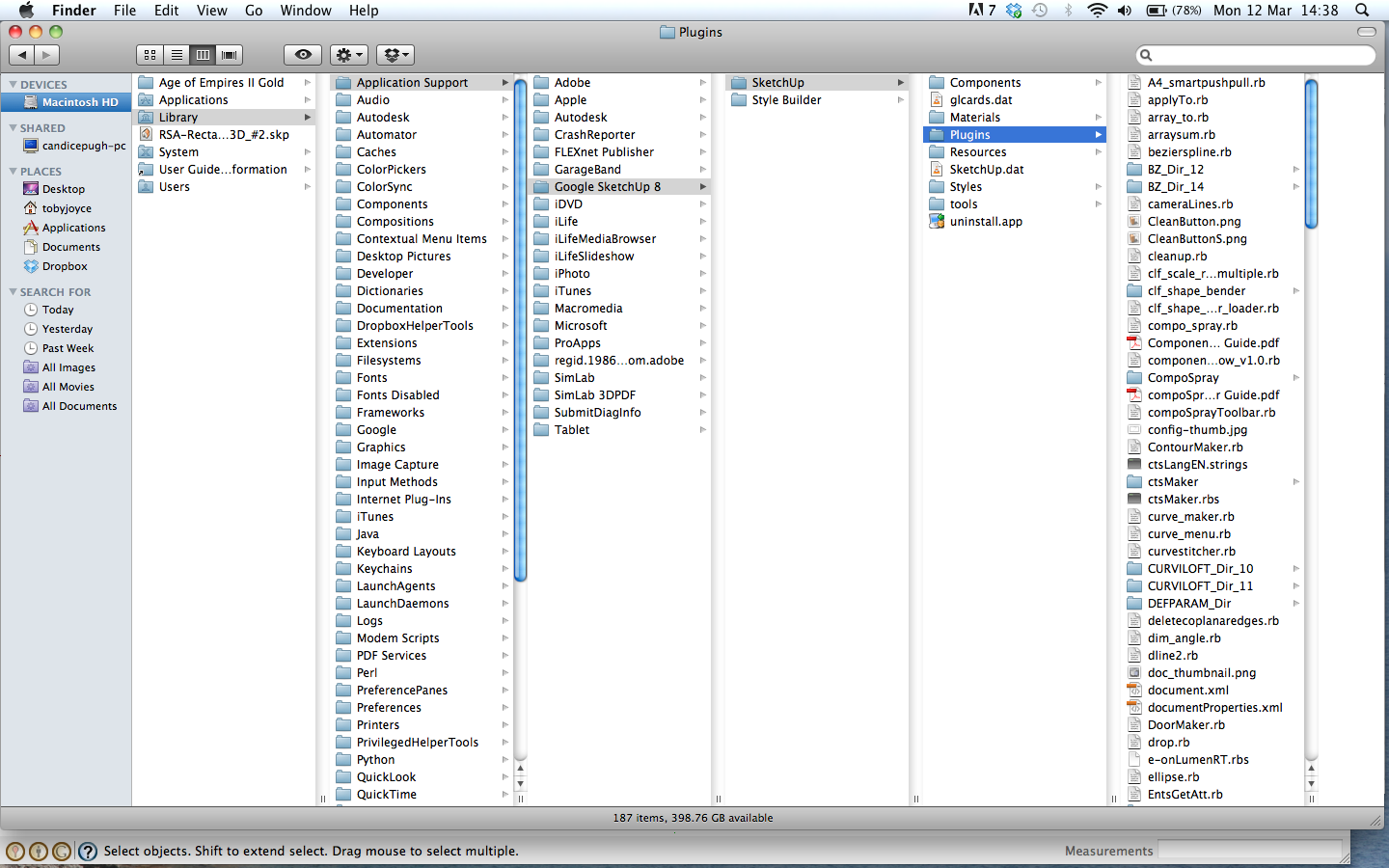Screen dimensions: 1389x868
Task: Collapse the SEARCH FOR sidebar section
Action: point(14,292)
